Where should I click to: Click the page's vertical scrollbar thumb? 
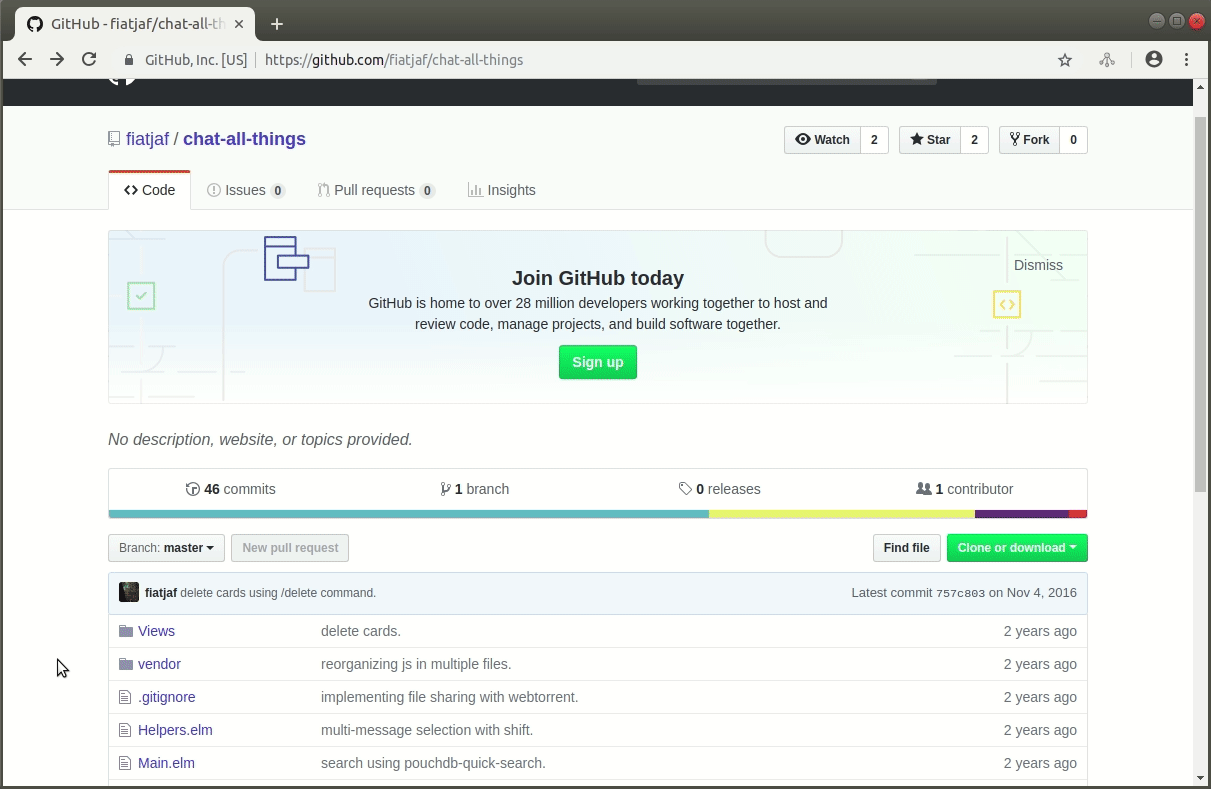[1201, 303]
